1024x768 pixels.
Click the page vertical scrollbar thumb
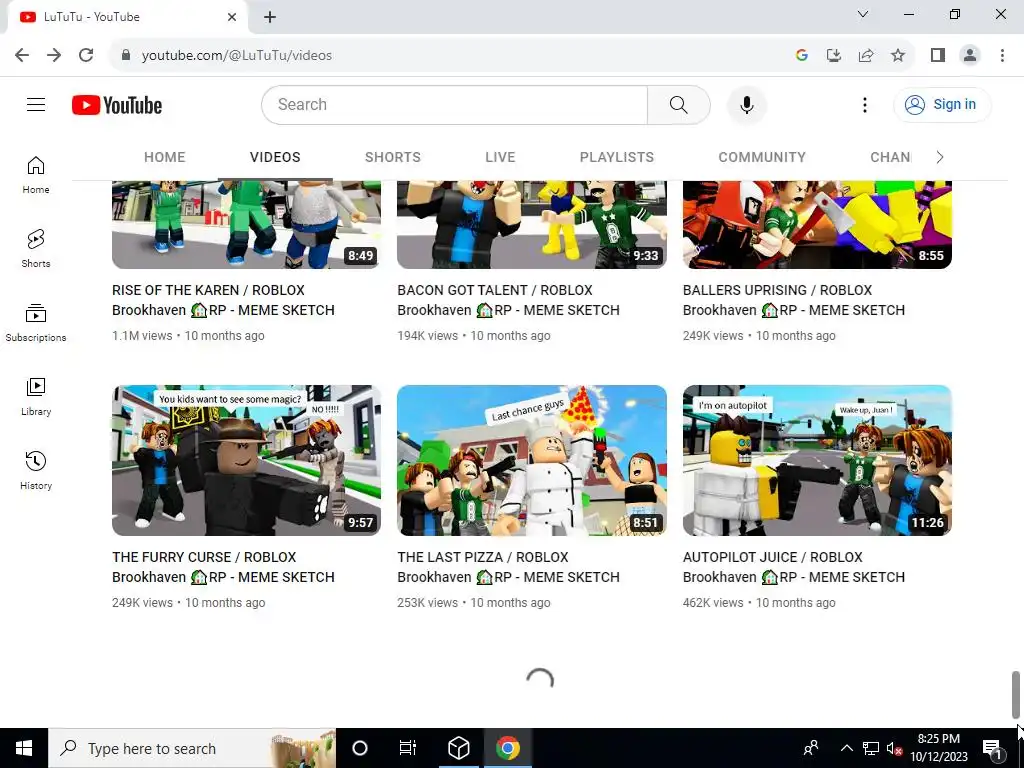(x=1016, y=694)
